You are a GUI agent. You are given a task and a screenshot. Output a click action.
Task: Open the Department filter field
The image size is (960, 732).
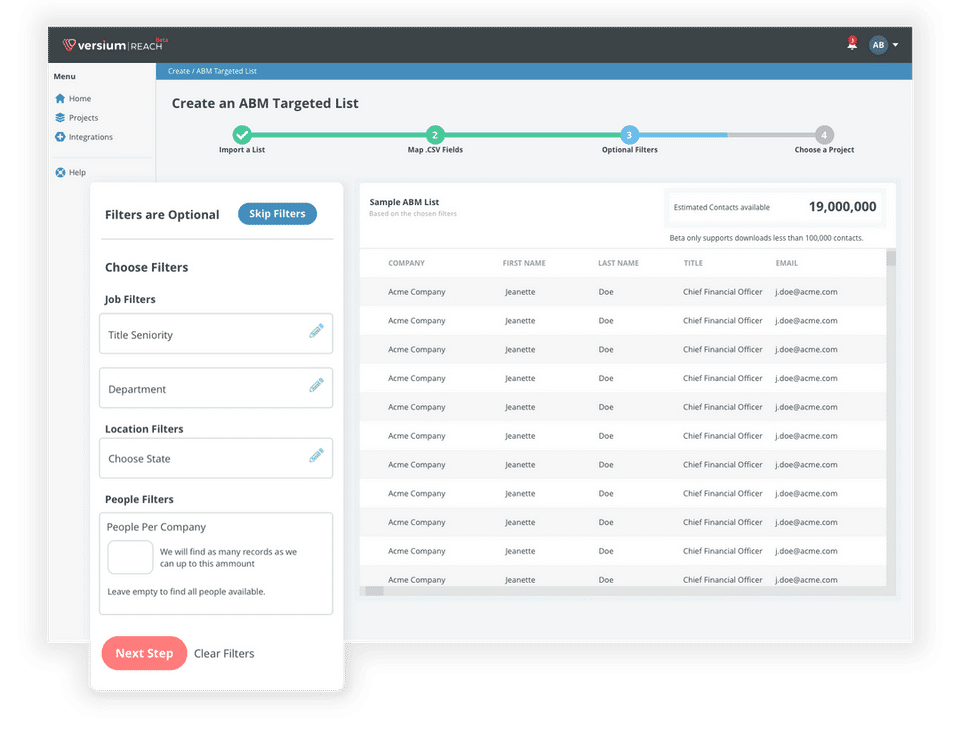point(216,388)
